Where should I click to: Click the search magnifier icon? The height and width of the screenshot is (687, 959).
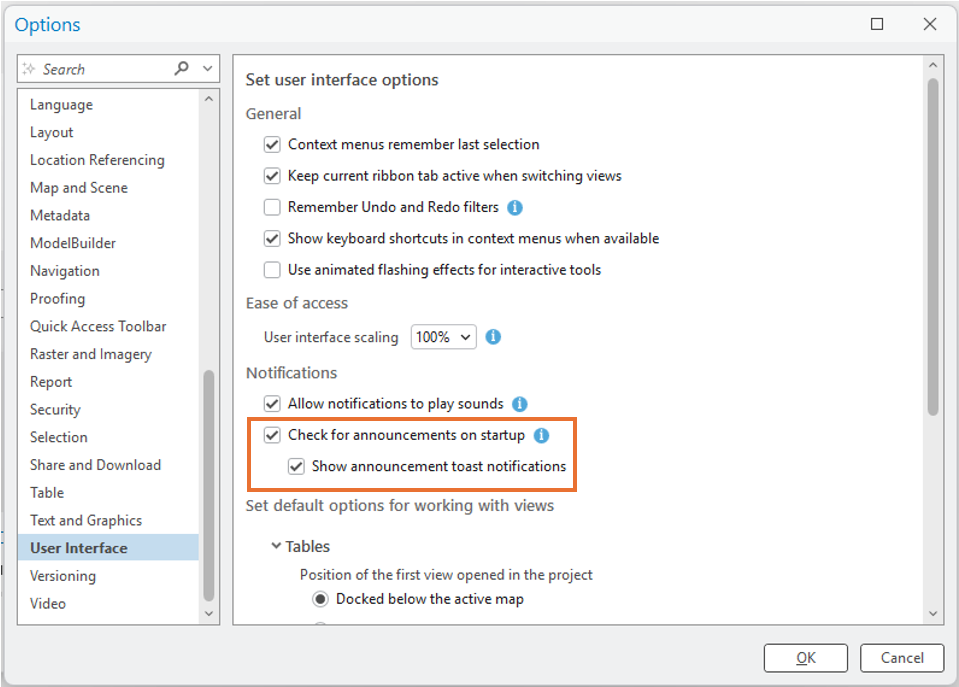pyautogui.click(x=182, y=68)
